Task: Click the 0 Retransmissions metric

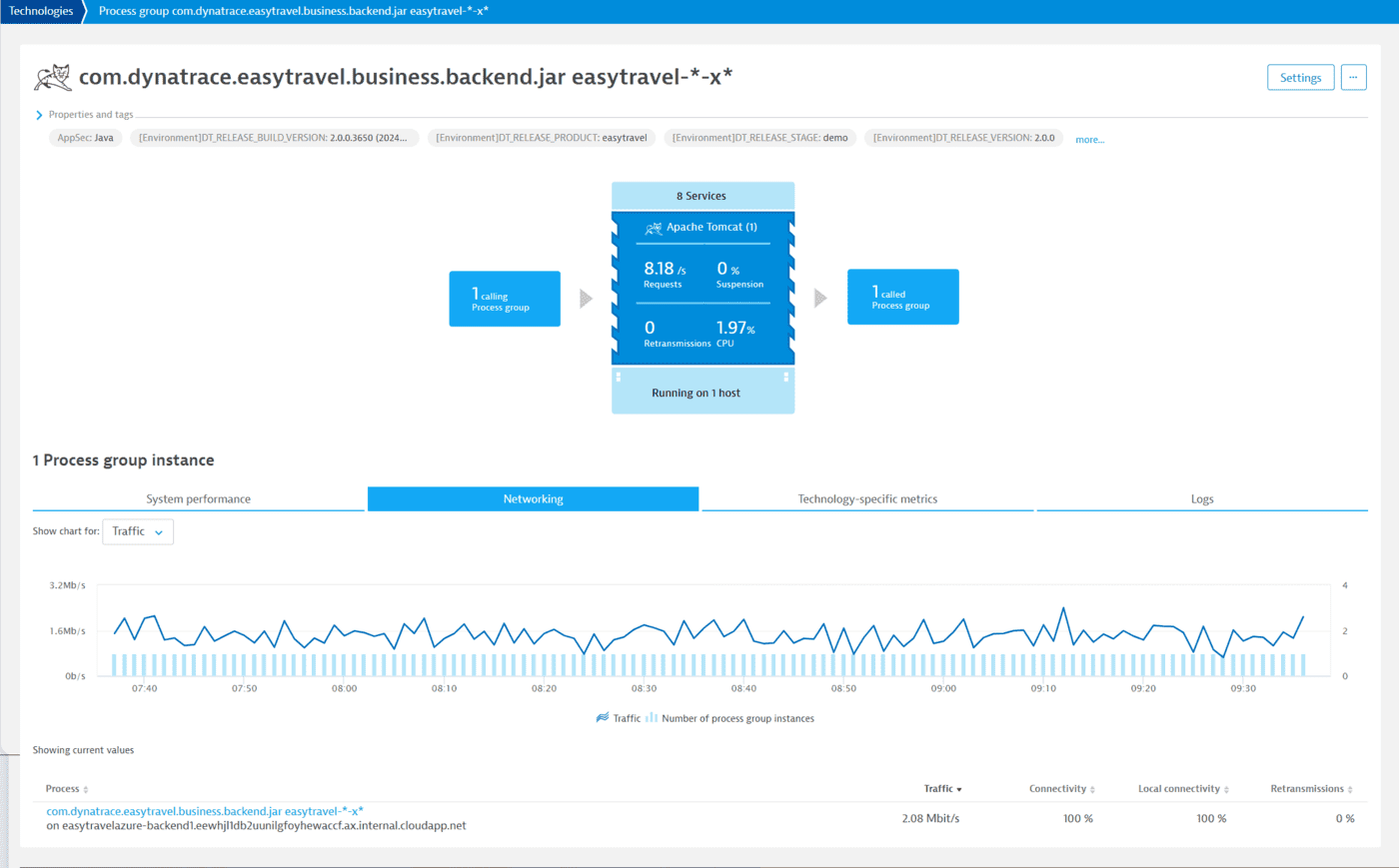Action: coord(677,334)
